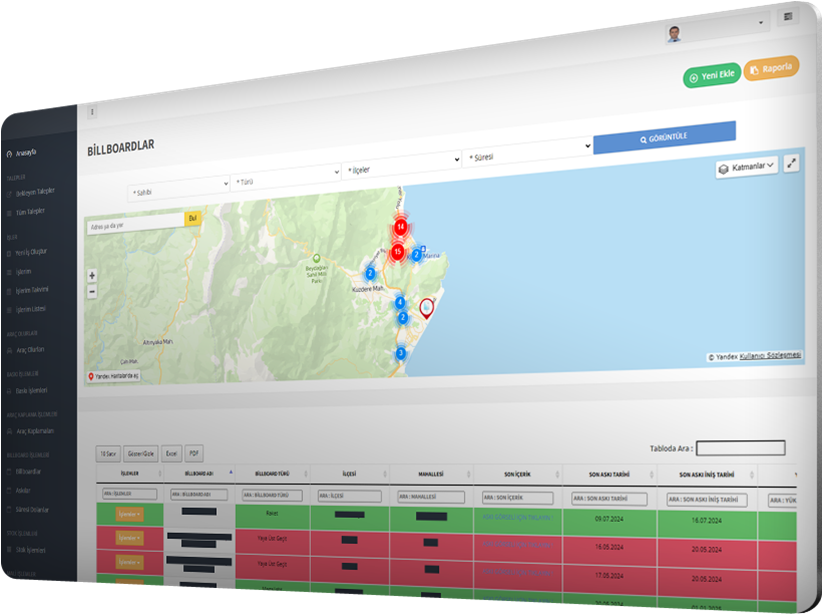Image resolution: width=823 pixels, height=615 pixels.
Task: Click the red cluster marker labeled 14
Action: [x=400, y=227]
